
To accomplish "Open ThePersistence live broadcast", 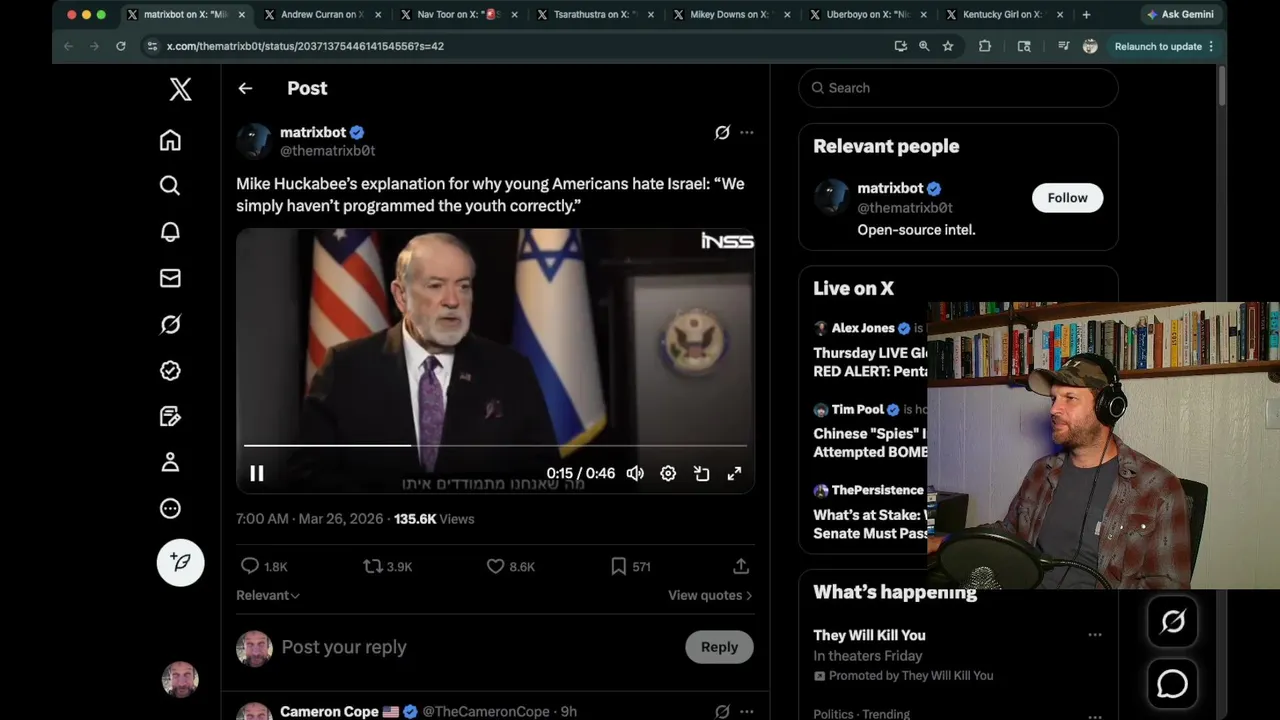I will pyautogui.click(x=870, y=514).
